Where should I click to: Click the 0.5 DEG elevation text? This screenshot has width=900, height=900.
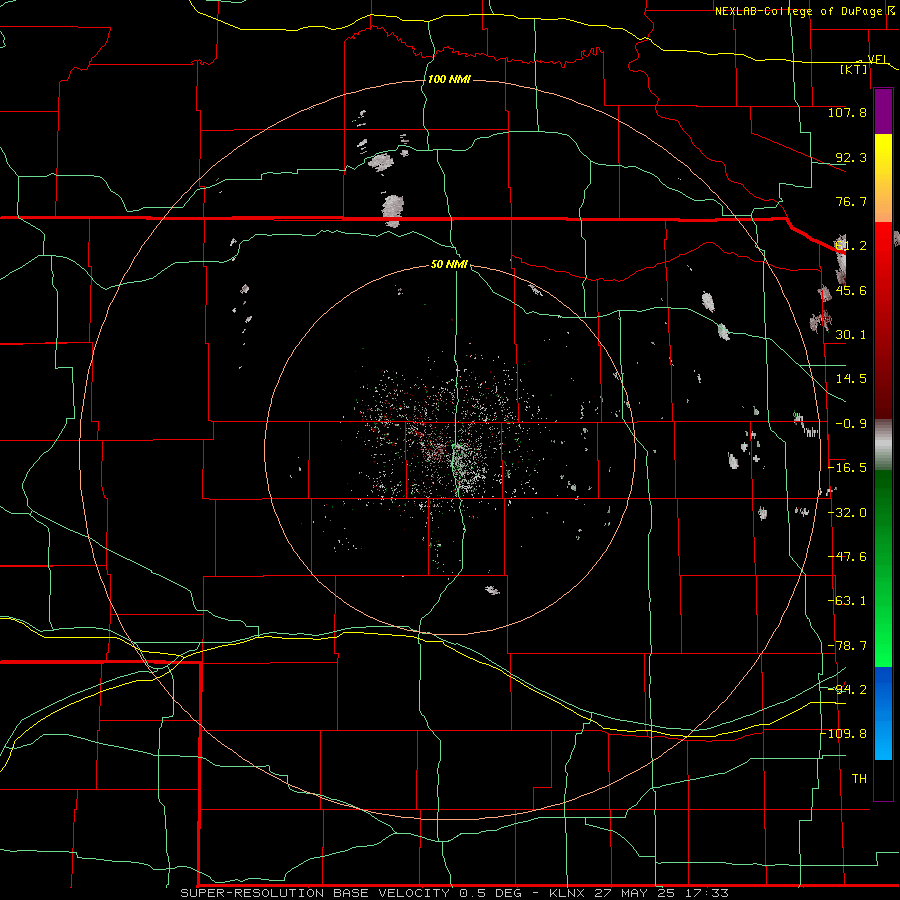click(490, 893)
